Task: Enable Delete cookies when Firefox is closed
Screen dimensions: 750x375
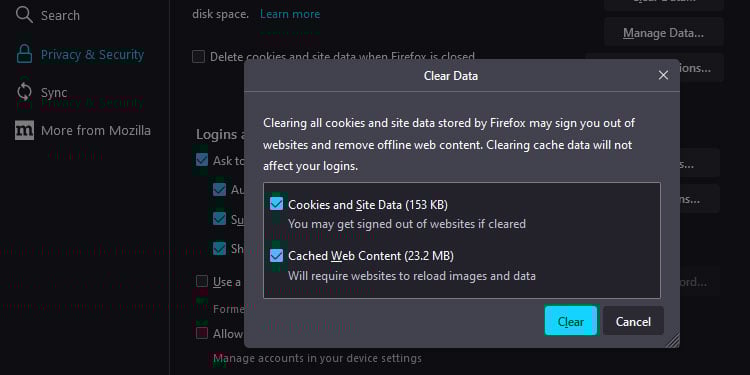Action: point(198,57)
